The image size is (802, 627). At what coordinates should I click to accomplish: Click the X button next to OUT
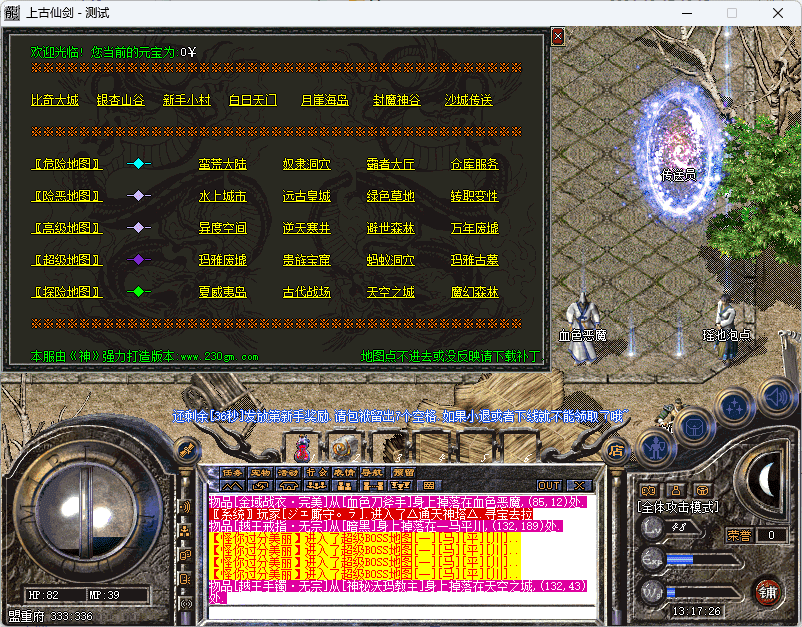[579, 485]
